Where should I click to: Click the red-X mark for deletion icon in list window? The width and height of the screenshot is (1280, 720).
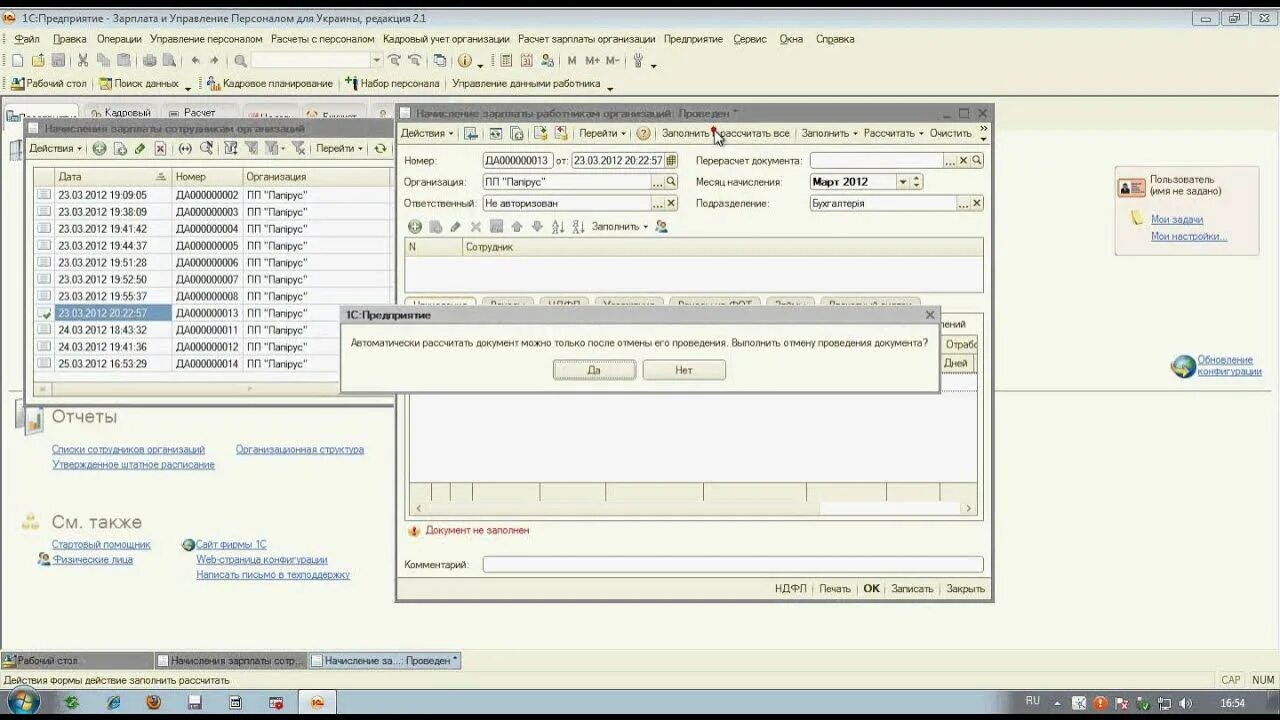pyautogui.click(x=160, y=148)
